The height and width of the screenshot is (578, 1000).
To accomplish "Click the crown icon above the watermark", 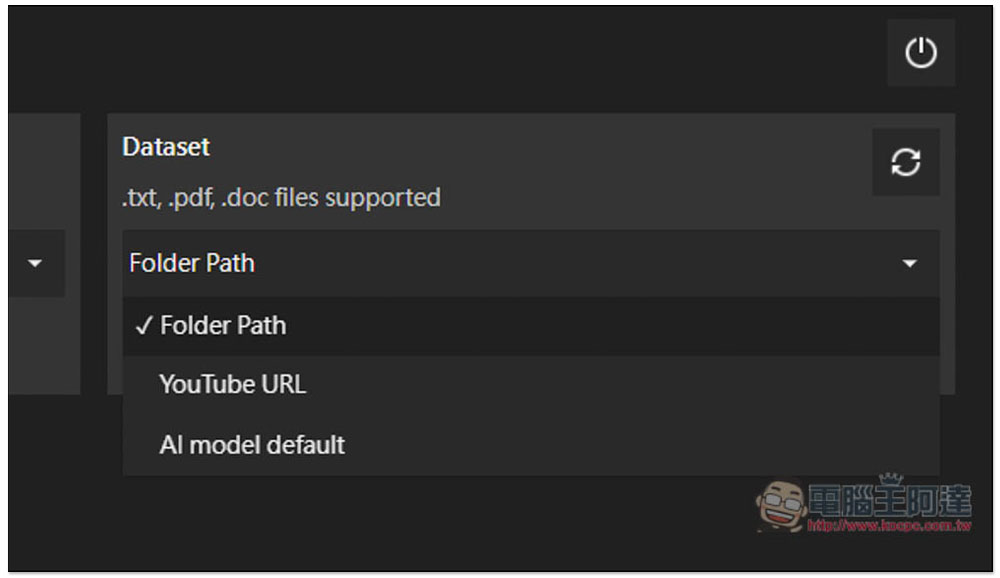I will pyautogui.click(x=890, y=479).
